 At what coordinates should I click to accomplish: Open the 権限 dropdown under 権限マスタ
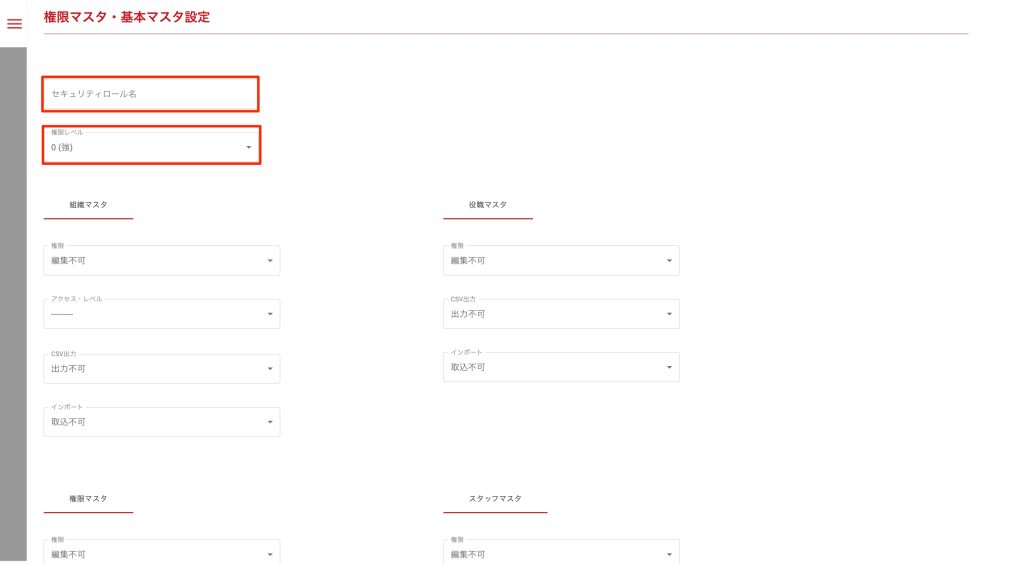coord(161,553)
